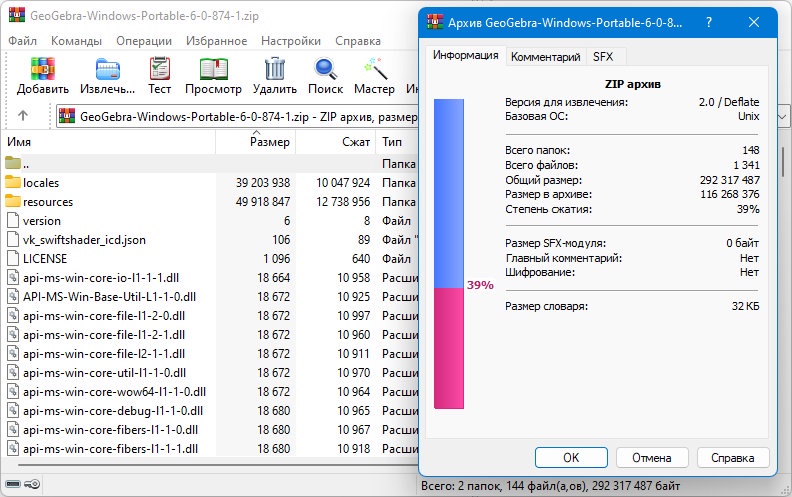The width and height of the screenshot is (792, 497).
Task: Switch to the Комментарий tab
Action: (546, 57)
